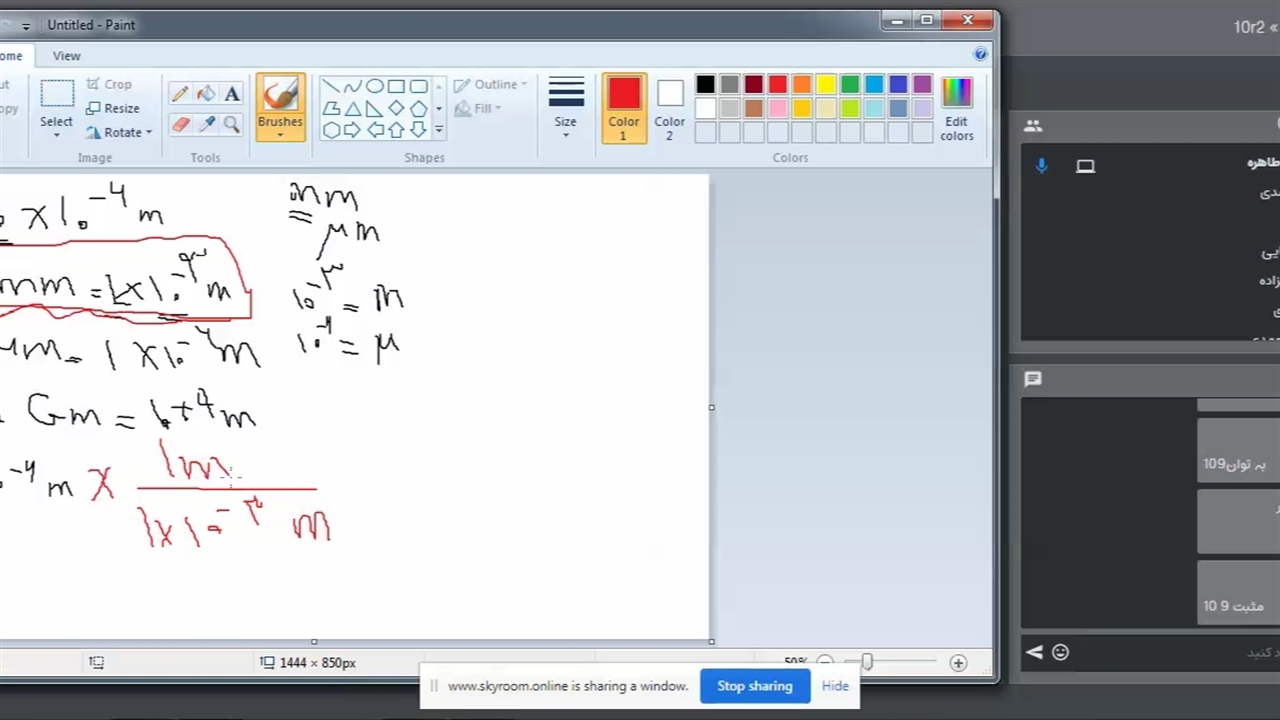
Task: Open the emoji picker in chat
Action: coord(1060,652)
